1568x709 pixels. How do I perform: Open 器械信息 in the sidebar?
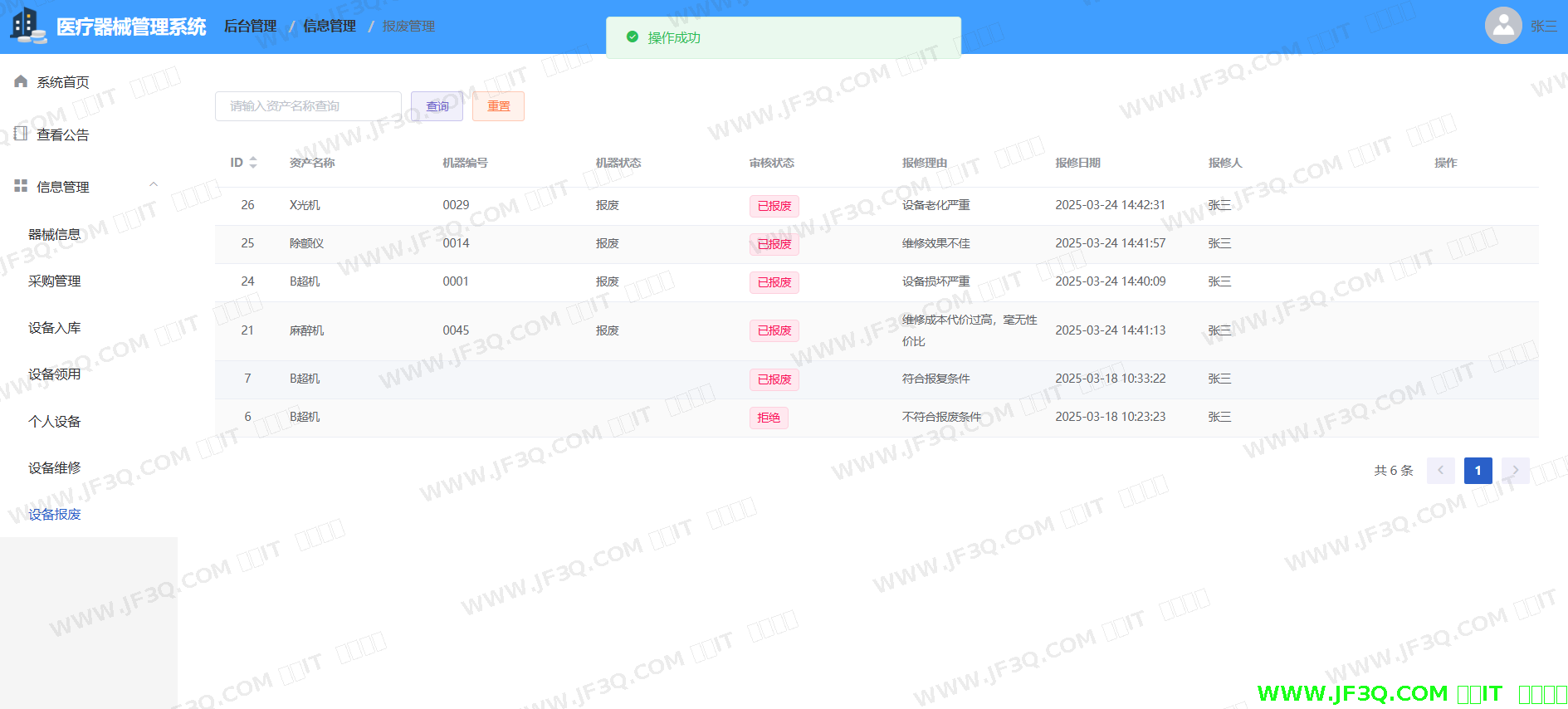coord(55,235)
